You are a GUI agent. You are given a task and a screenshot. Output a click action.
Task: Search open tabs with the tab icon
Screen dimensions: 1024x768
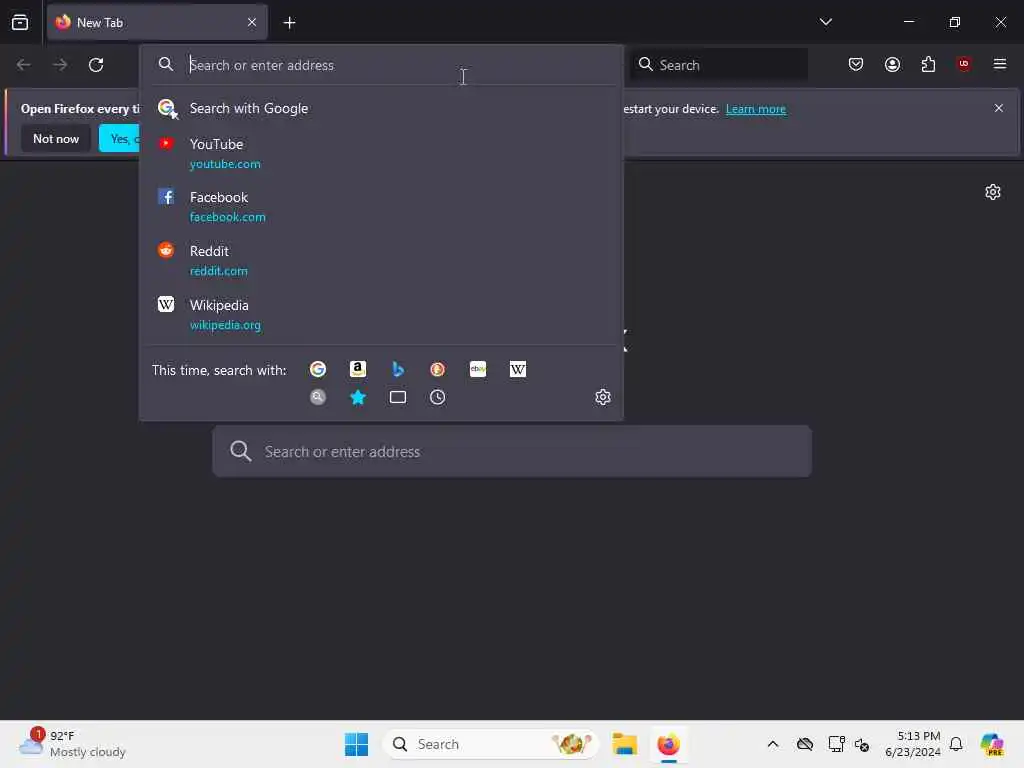398,397
